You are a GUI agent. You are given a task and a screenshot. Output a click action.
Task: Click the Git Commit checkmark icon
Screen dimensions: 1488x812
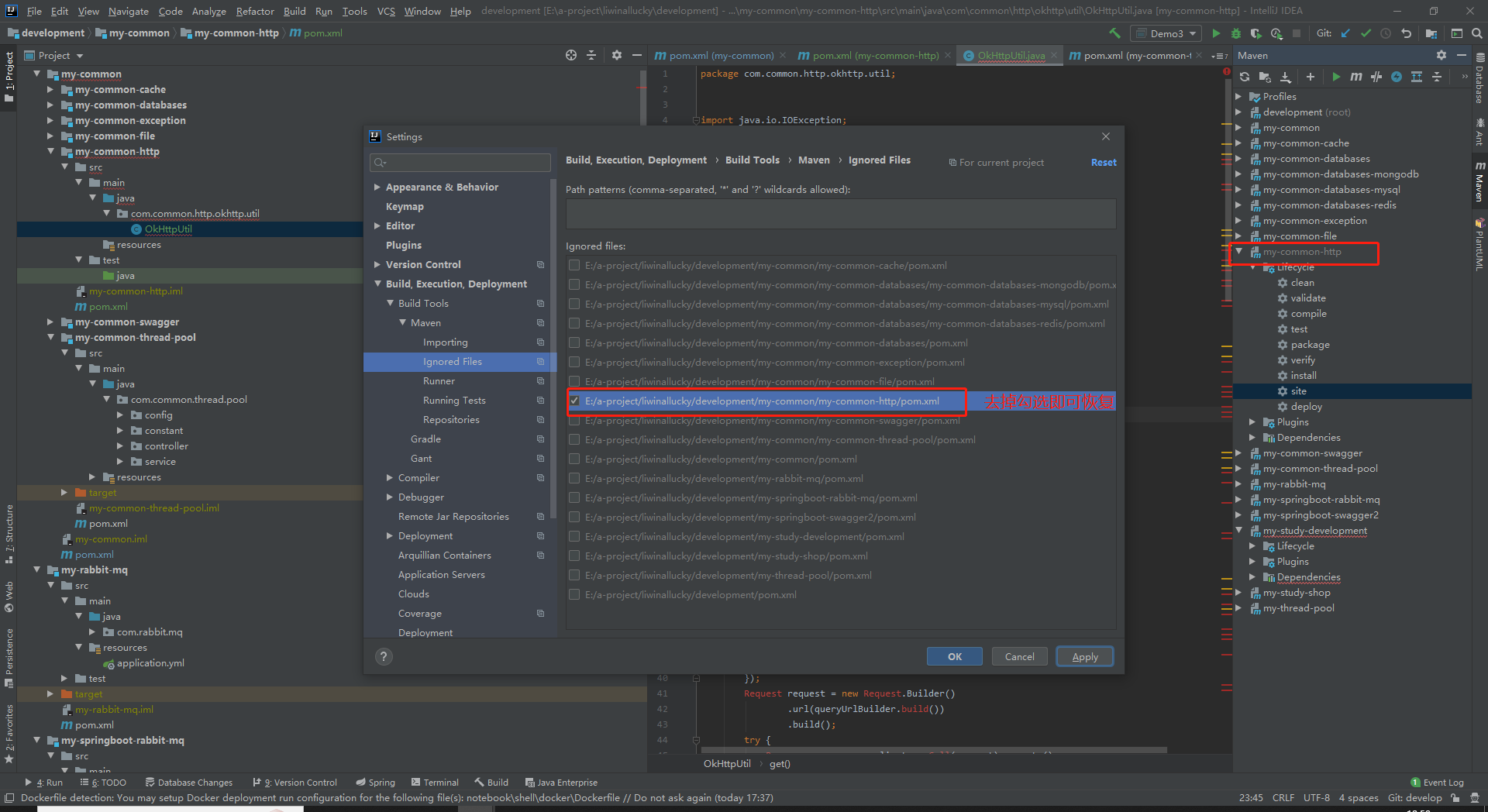(x=1366, y=33)
